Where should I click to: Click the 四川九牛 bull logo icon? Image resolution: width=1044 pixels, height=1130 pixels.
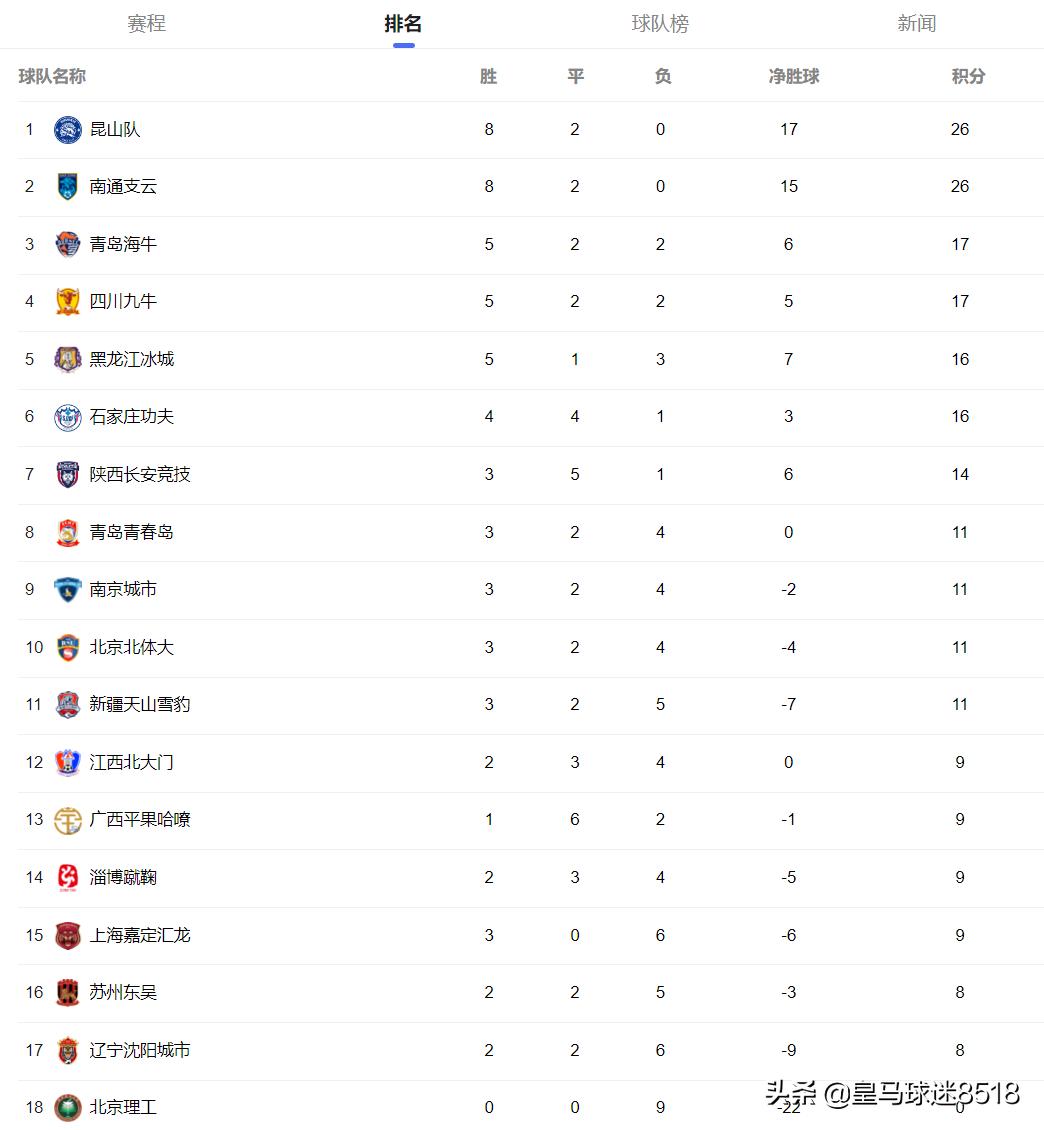67,302
